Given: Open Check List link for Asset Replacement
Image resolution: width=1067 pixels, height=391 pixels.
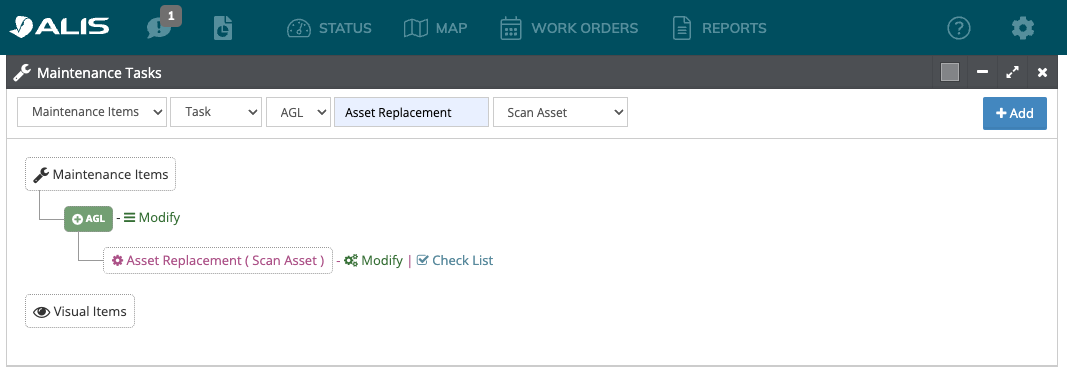Looking at the screenshot, I should [455, 260].
